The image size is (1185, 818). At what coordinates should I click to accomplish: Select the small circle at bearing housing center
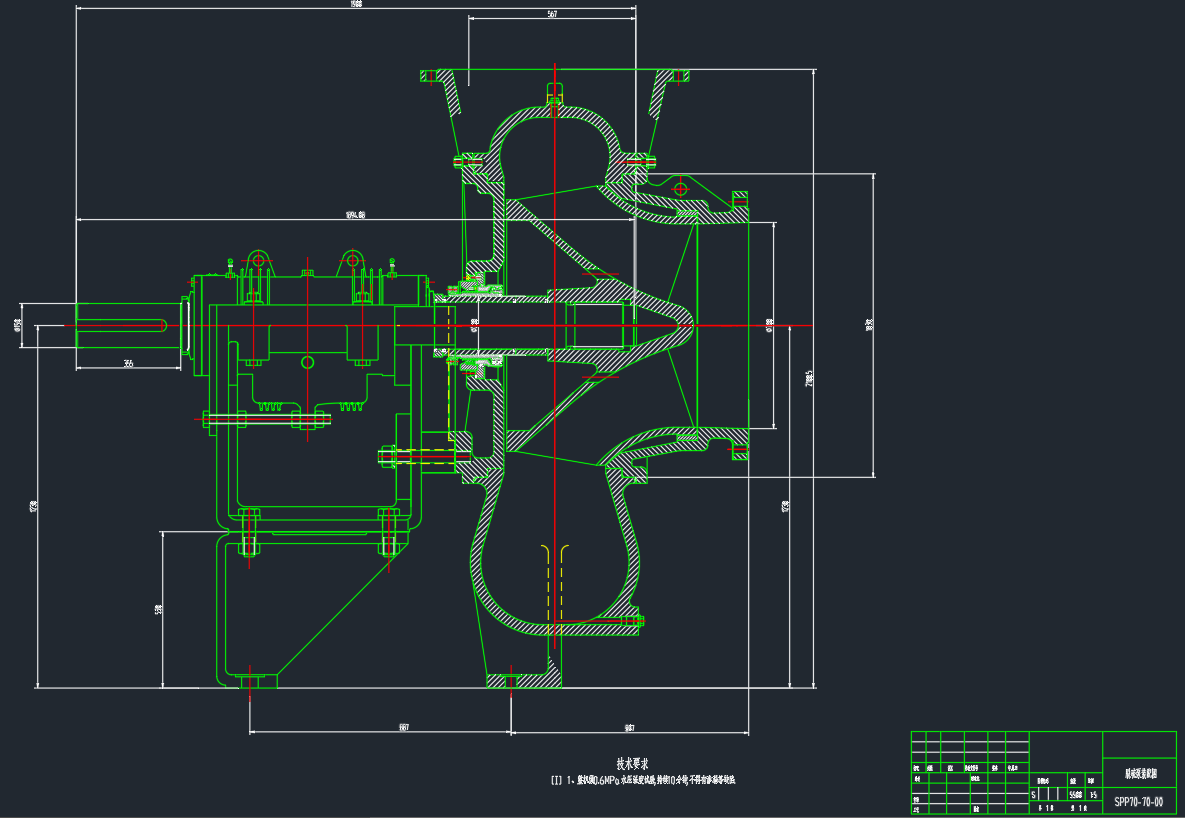pos(307,362)
